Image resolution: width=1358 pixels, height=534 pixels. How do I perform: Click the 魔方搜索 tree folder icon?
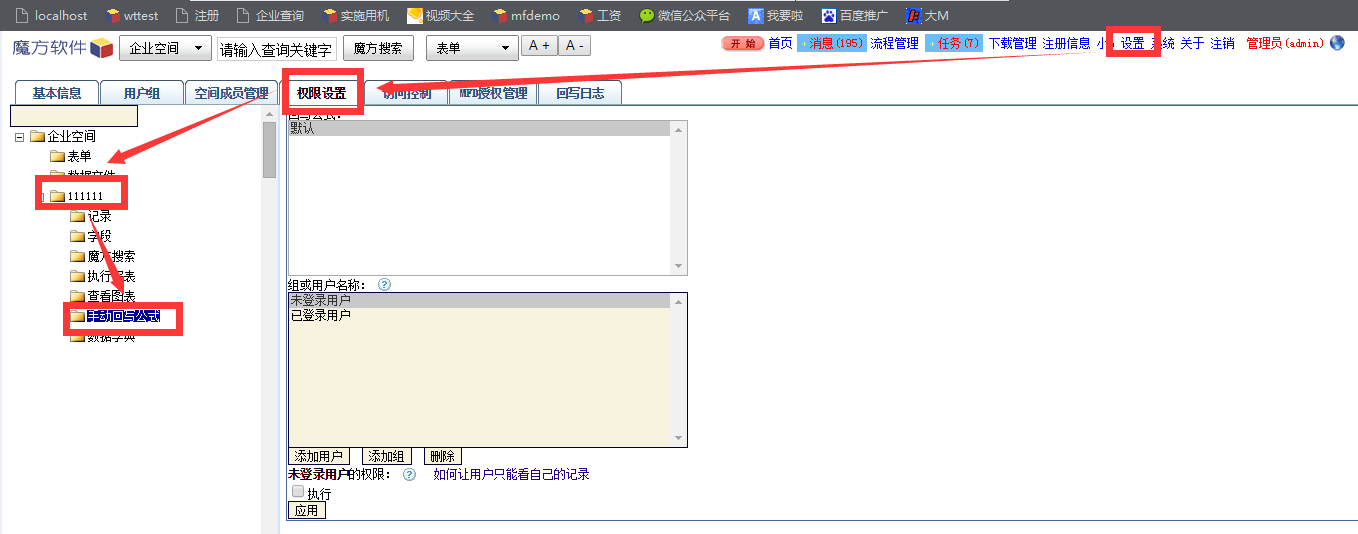(x=77, y=256)
